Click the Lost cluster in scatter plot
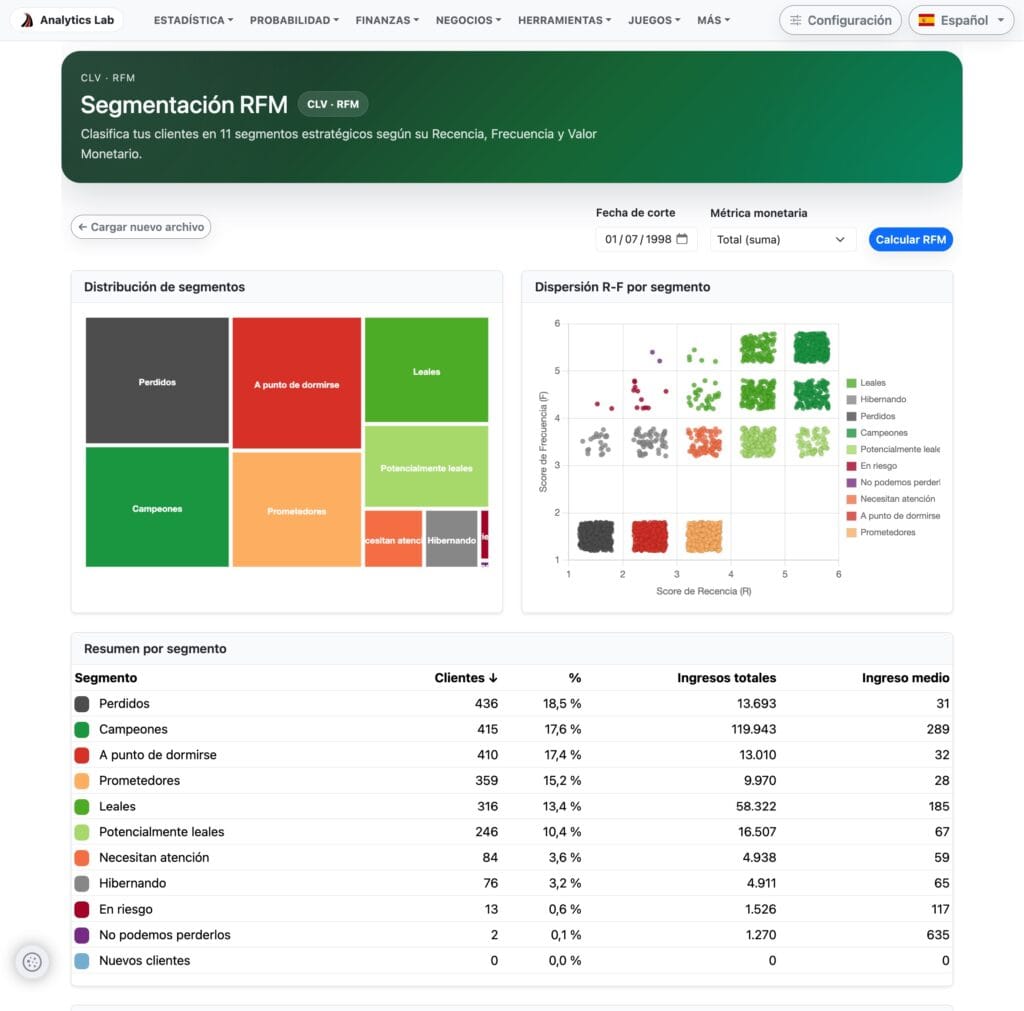Image resolution: width=1024 pixels, height=1011 pixels. 596,536
